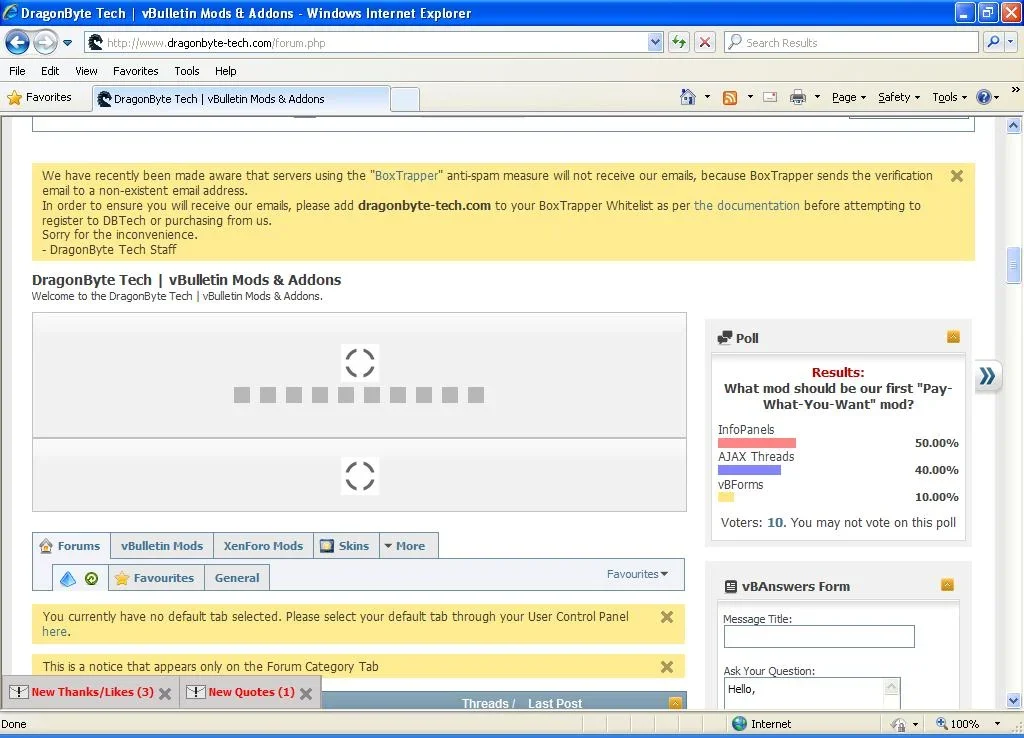Screen dimensions: 1024x738
Task: Expand the address bar history dropdown
Action: 655,43
